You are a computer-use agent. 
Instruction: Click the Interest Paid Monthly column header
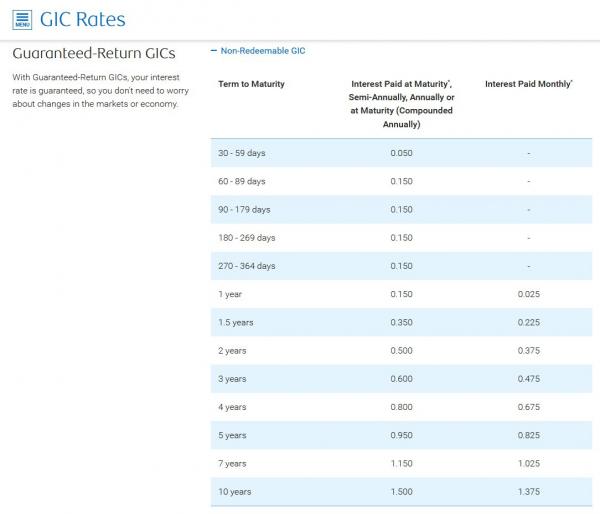(528, 84)
